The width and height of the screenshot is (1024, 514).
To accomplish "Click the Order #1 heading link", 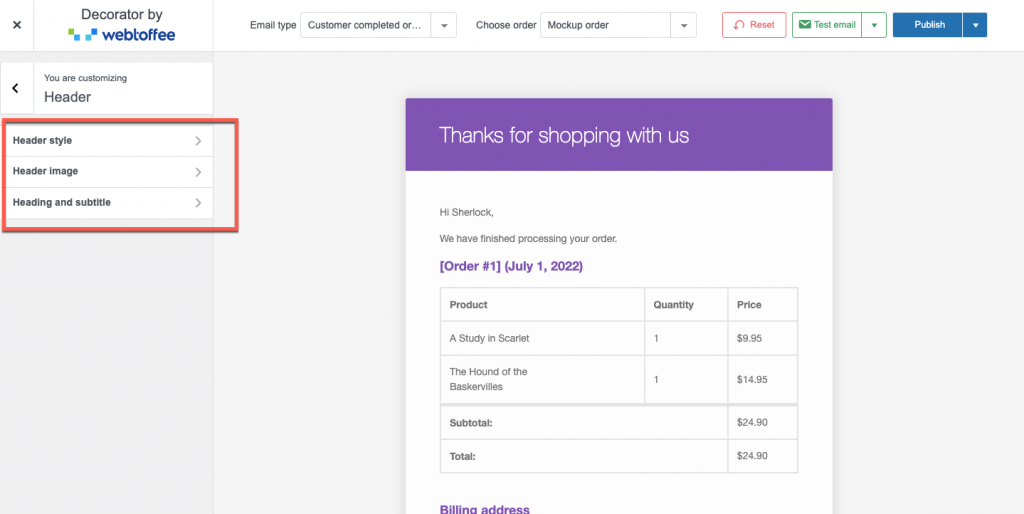I will pyautogui.click(x=511, y=266).
